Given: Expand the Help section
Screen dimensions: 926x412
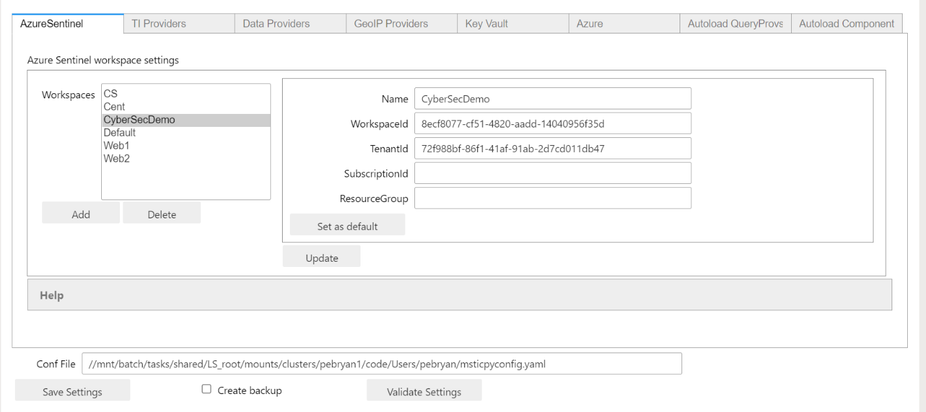Looking at the screenshot, I should [459, 295].
